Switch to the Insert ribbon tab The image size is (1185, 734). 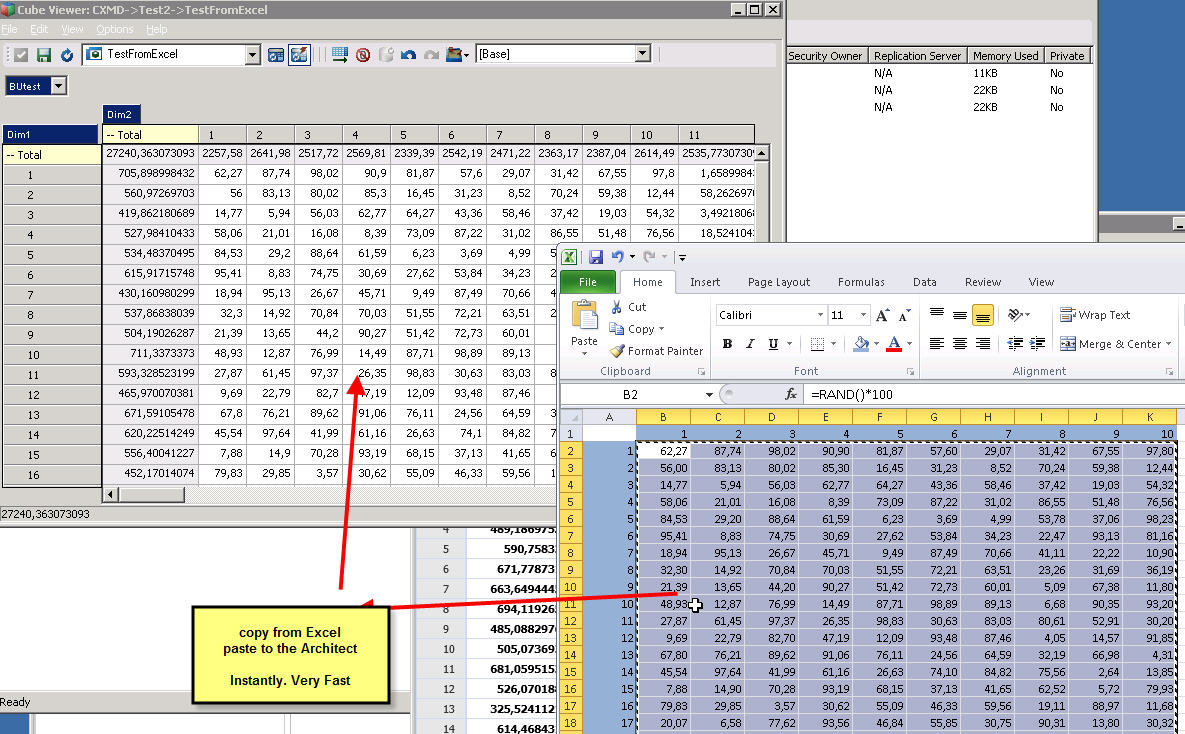pos(705,282)
